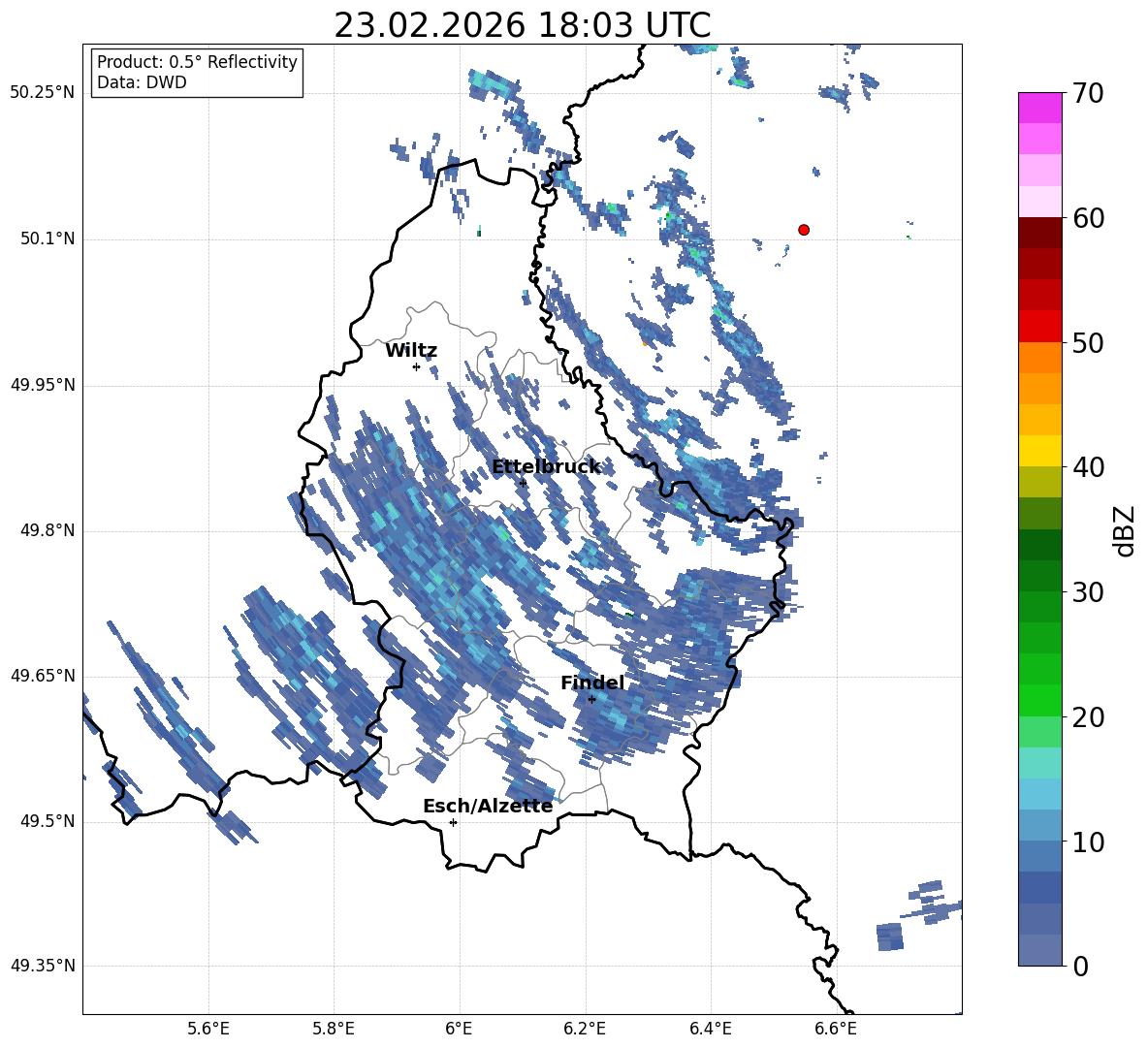Click the 50.25°N latitude label
The image size is (1148, 1048).
click(x=42, y=93)
